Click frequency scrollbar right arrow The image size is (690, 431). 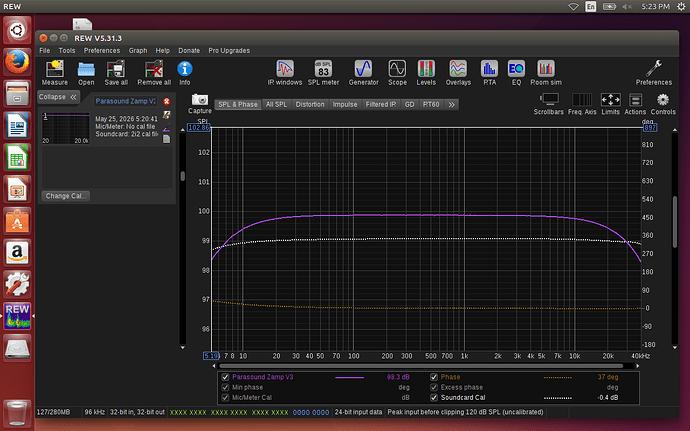coord(637,366)
